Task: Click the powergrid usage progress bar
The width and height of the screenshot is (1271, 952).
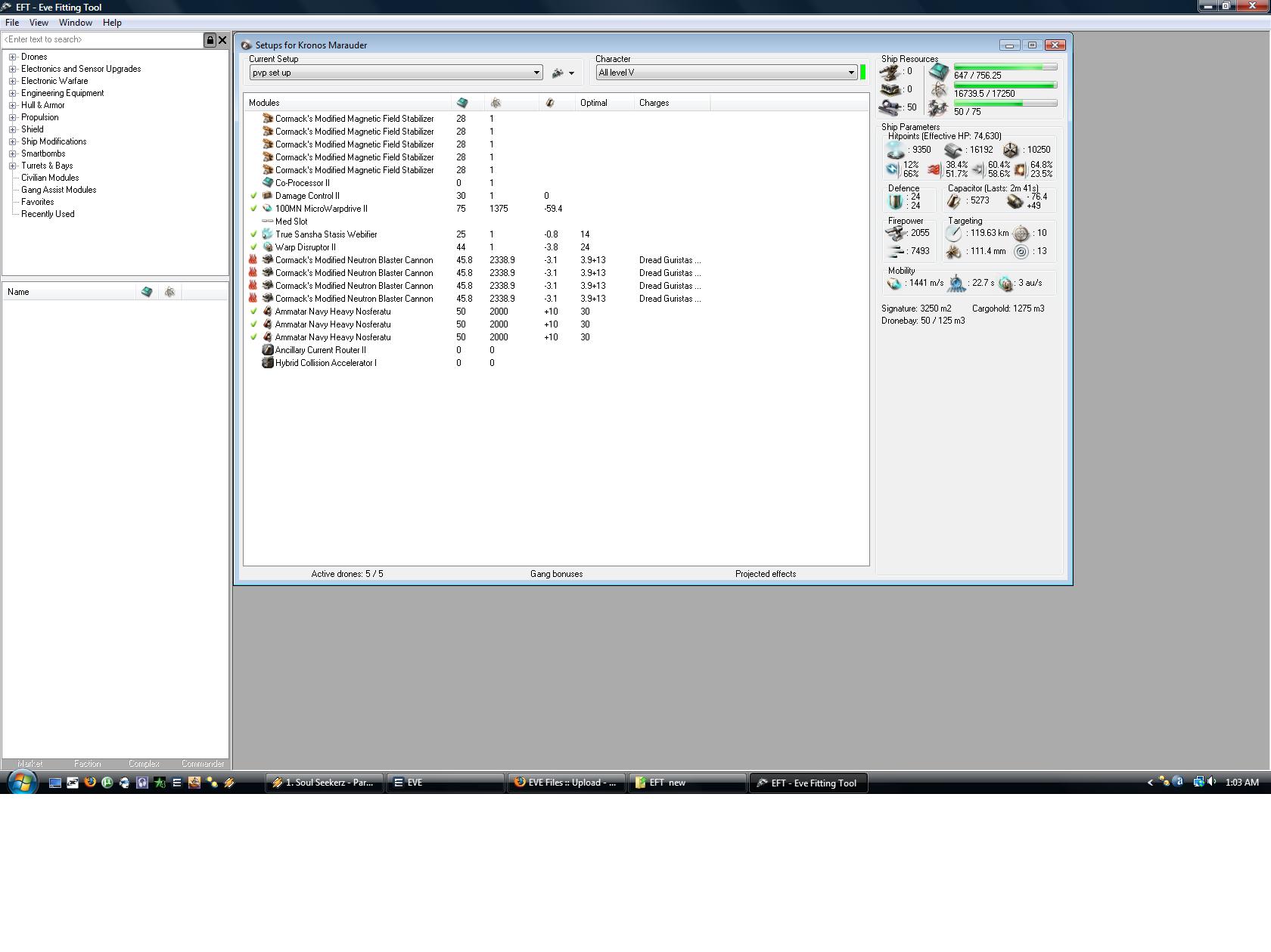Action: 1005,85
